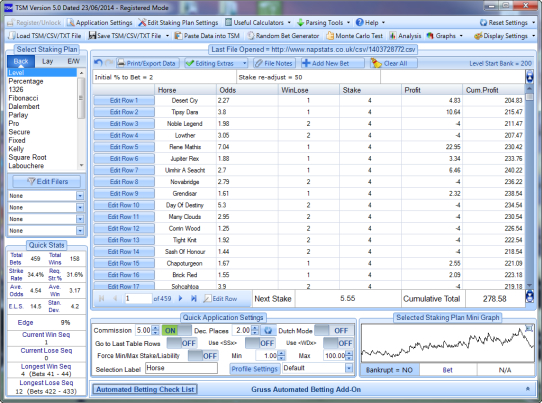Screen dimensions: 542x403
Task: Select Kelly staking plan
Action: click(x=16, y=149)
